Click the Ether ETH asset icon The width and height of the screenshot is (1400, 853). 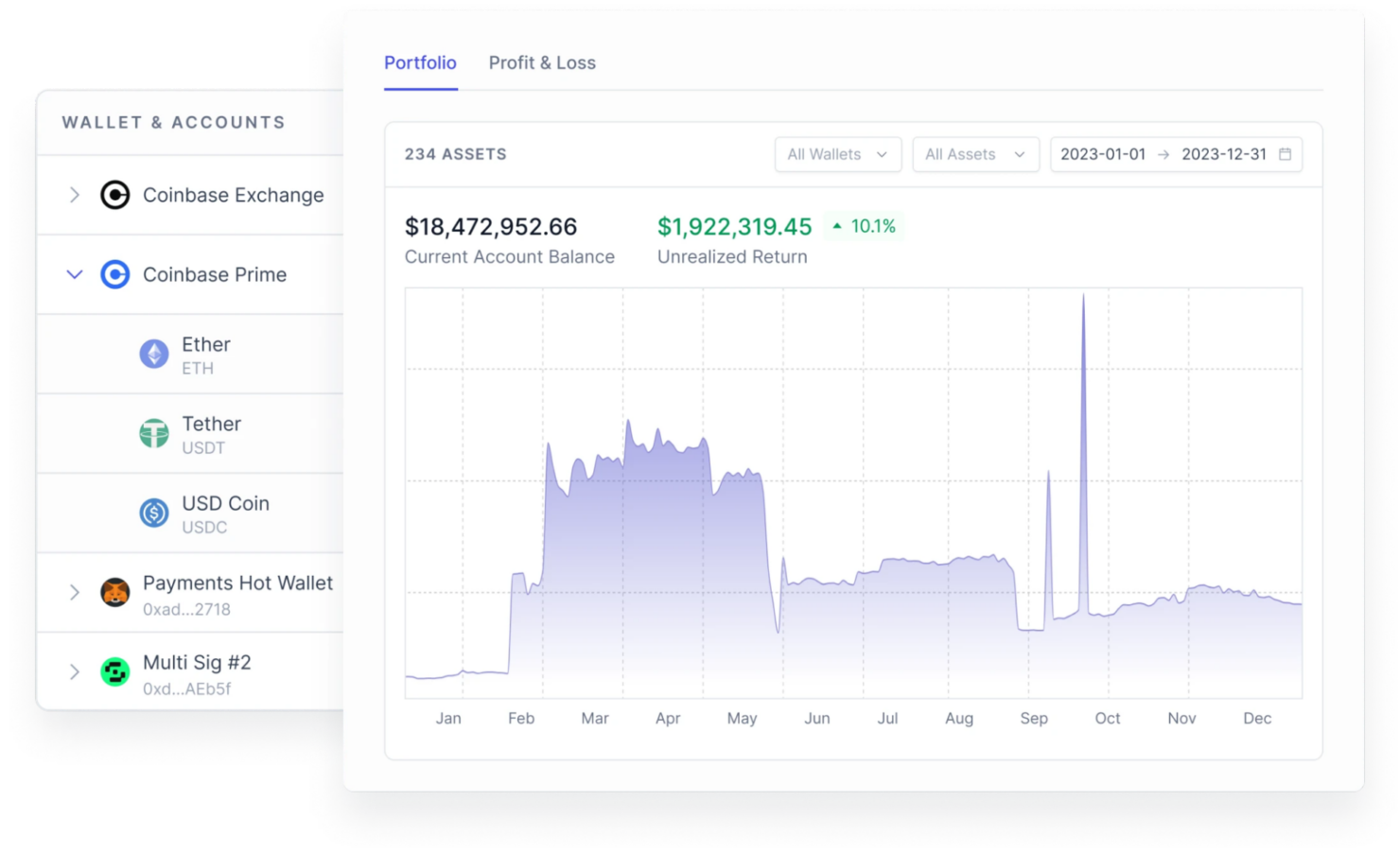coord(154,354)
